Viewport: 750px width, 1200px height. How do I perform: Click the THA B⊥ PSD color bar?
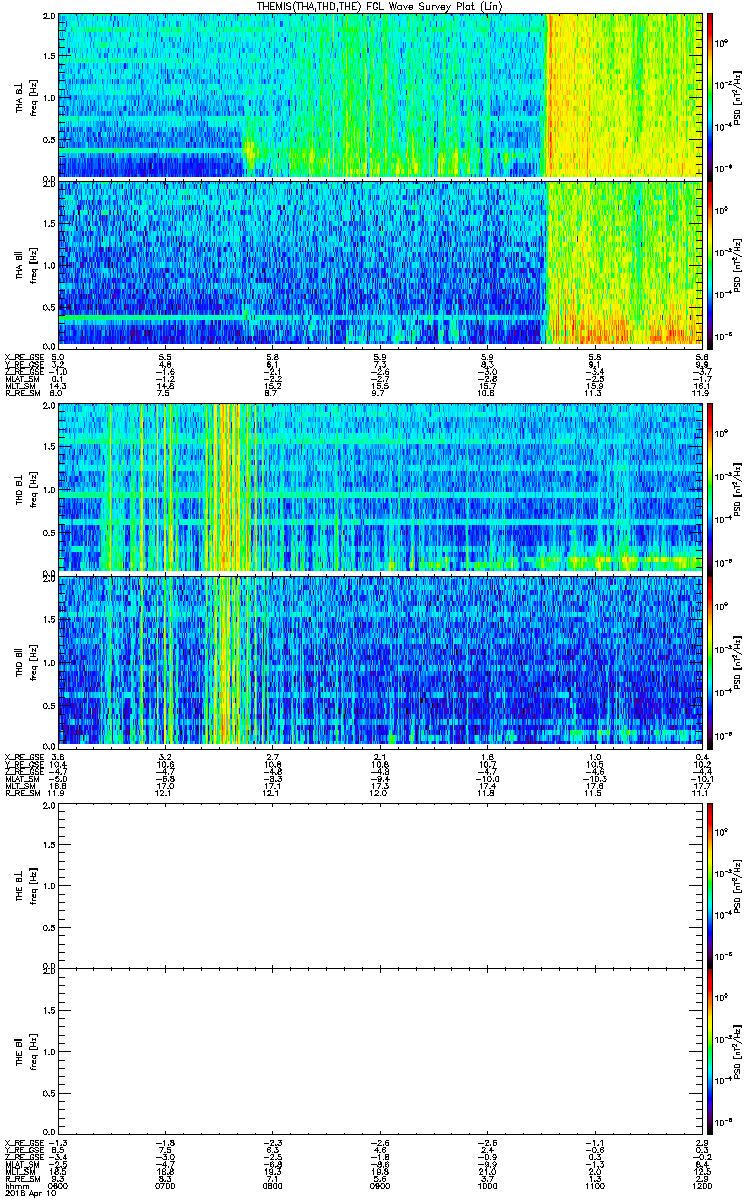pyautogui.click(x=710, y=96)
